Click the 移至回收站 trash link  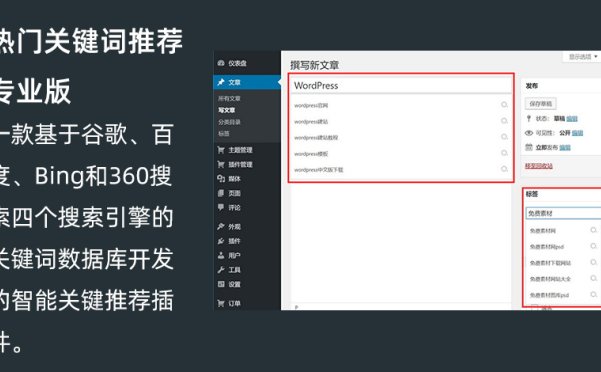click(x=539, y=166)
